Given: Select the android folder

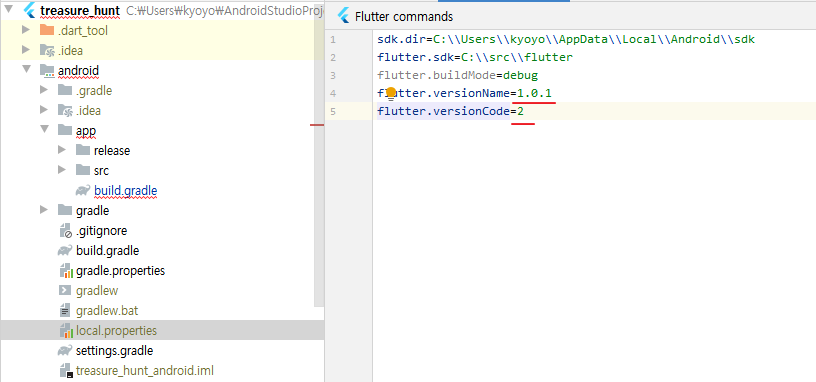Looking at the screenshot, I should click(79, 71).
